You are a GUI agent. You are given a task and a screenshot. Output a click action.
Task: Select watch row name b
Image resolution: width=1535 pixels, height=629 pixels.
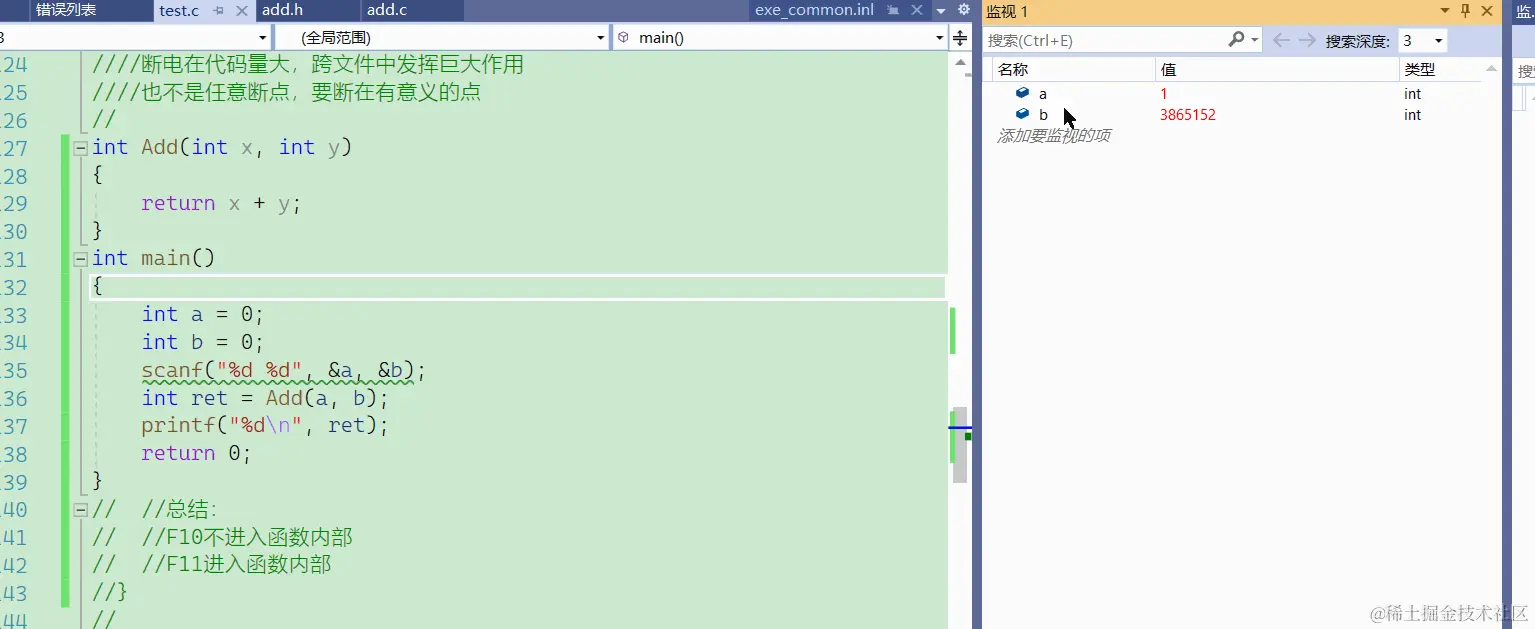(x=1043, y=114)
